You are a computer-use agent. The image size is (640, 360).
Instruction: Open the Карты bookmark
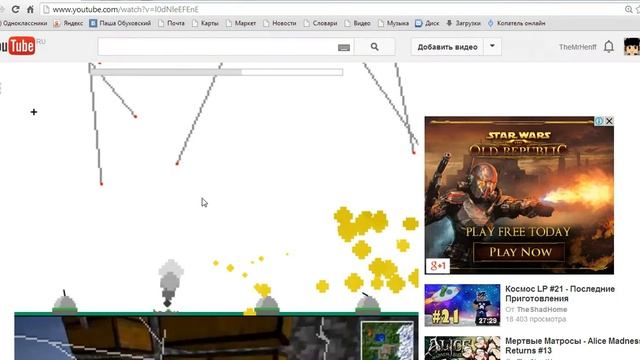click(205, 23)
